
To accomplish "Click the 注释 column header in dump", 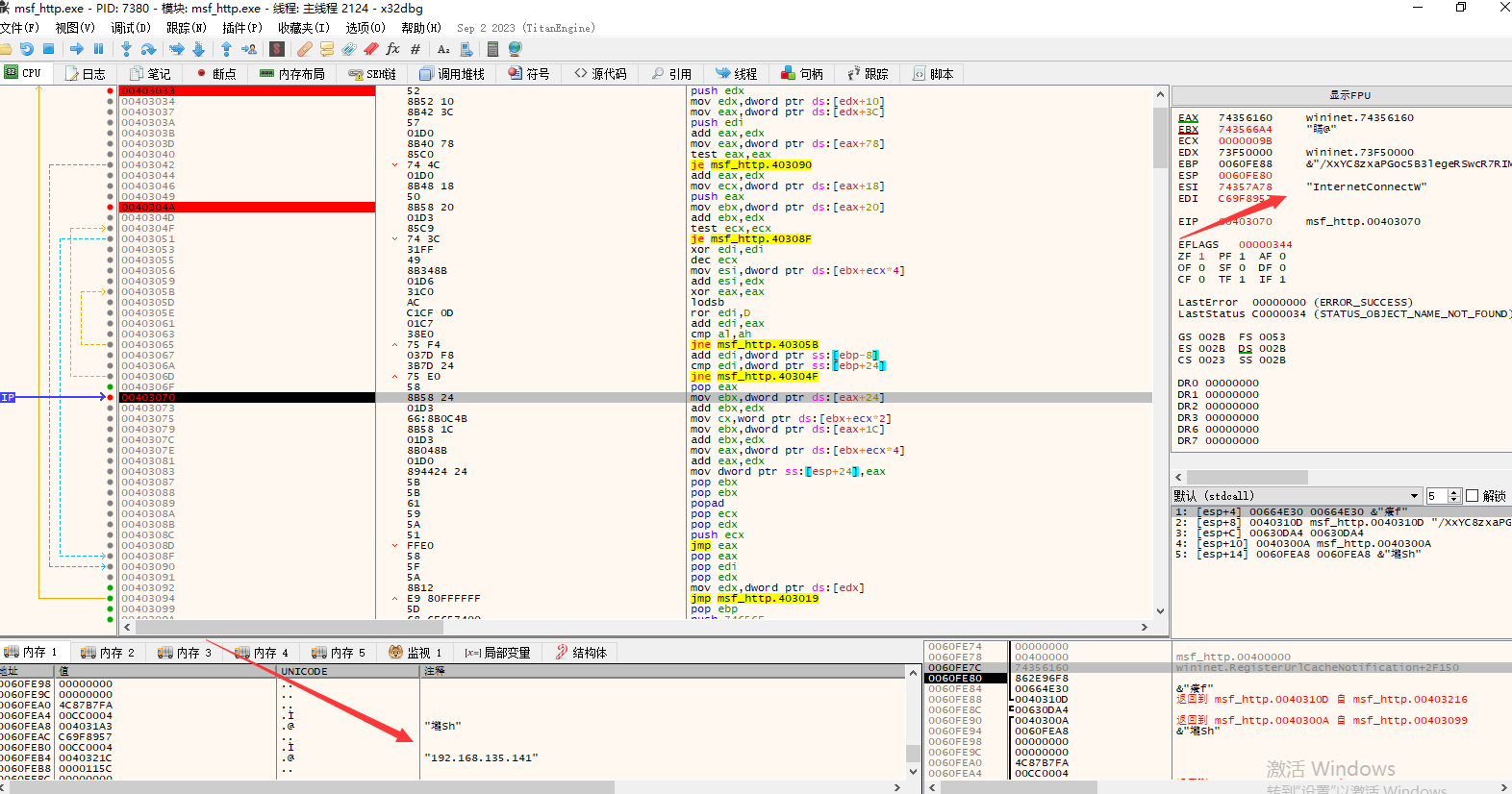I will (662, 672).
